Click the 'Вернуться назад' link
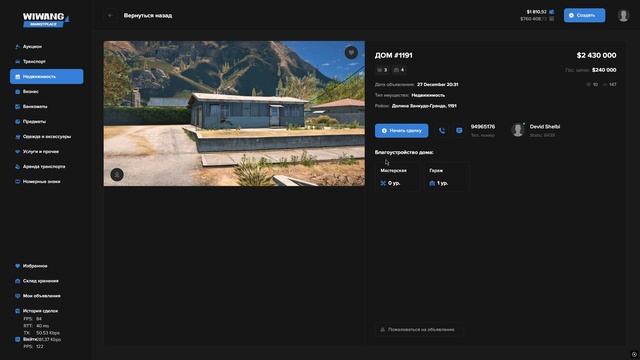Screen dimensions: 640x360 (x=148, y=16)
